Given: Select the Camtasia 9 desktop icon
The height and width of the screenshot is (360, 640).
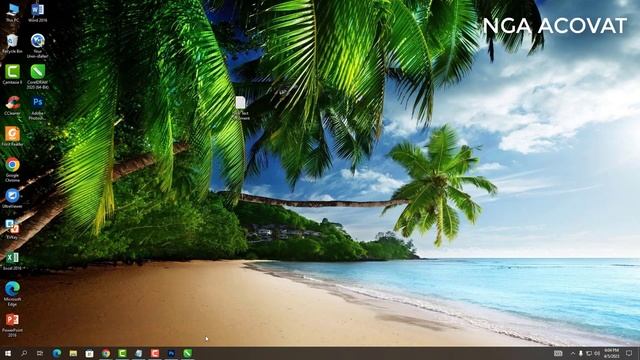Looking at the screenshot, I should pyautogui.click(x=12, y=75).
